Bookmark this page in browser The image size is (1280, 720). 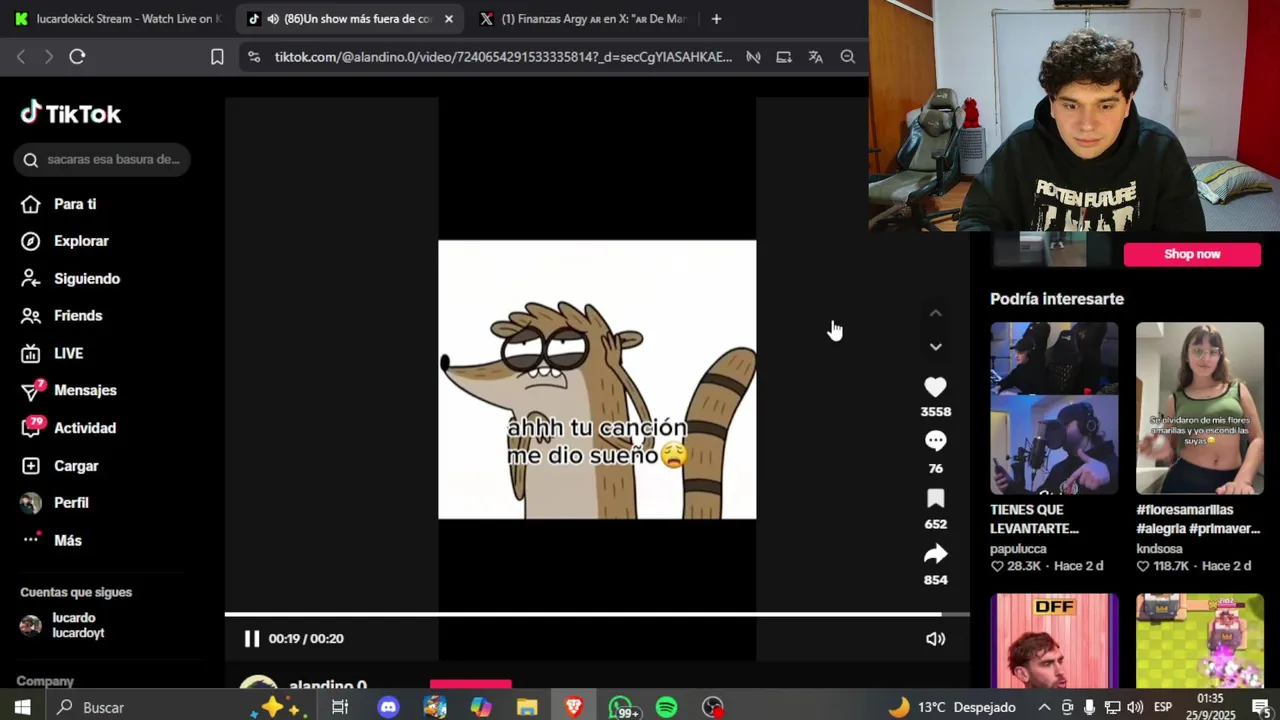tap(217, 57)
